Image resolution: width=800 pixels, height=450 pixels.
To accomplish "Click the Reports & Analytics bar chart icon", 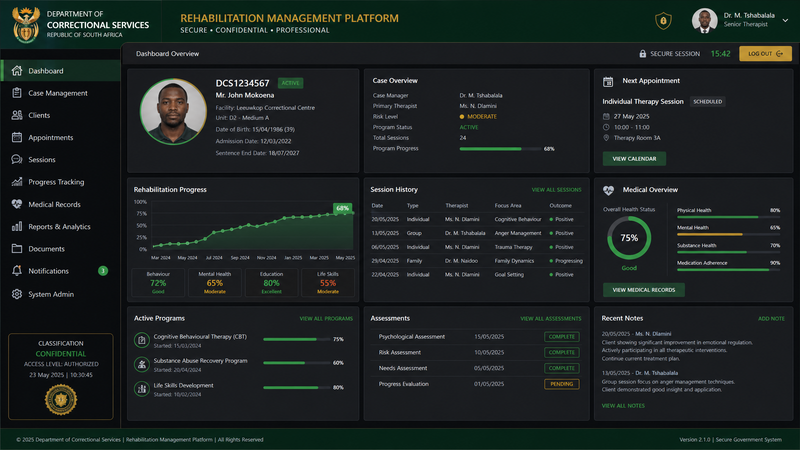I will pos(17,226).
